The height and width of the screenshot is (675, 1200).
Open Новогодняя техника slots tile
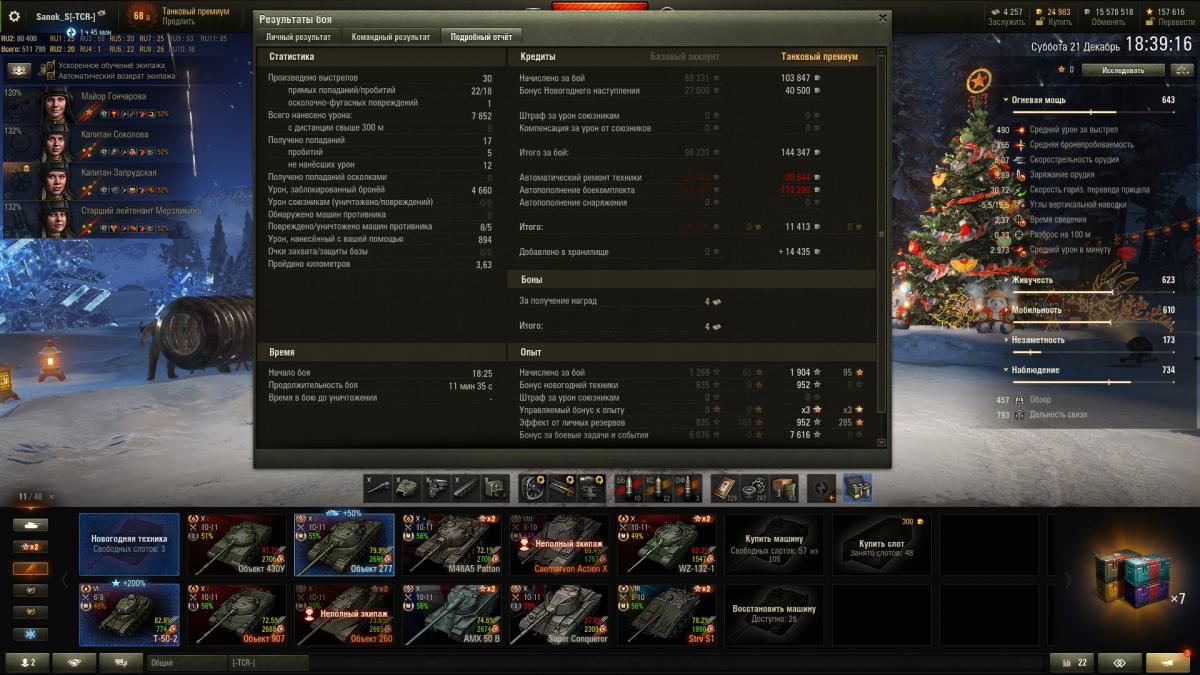click(x=130, y=545)
